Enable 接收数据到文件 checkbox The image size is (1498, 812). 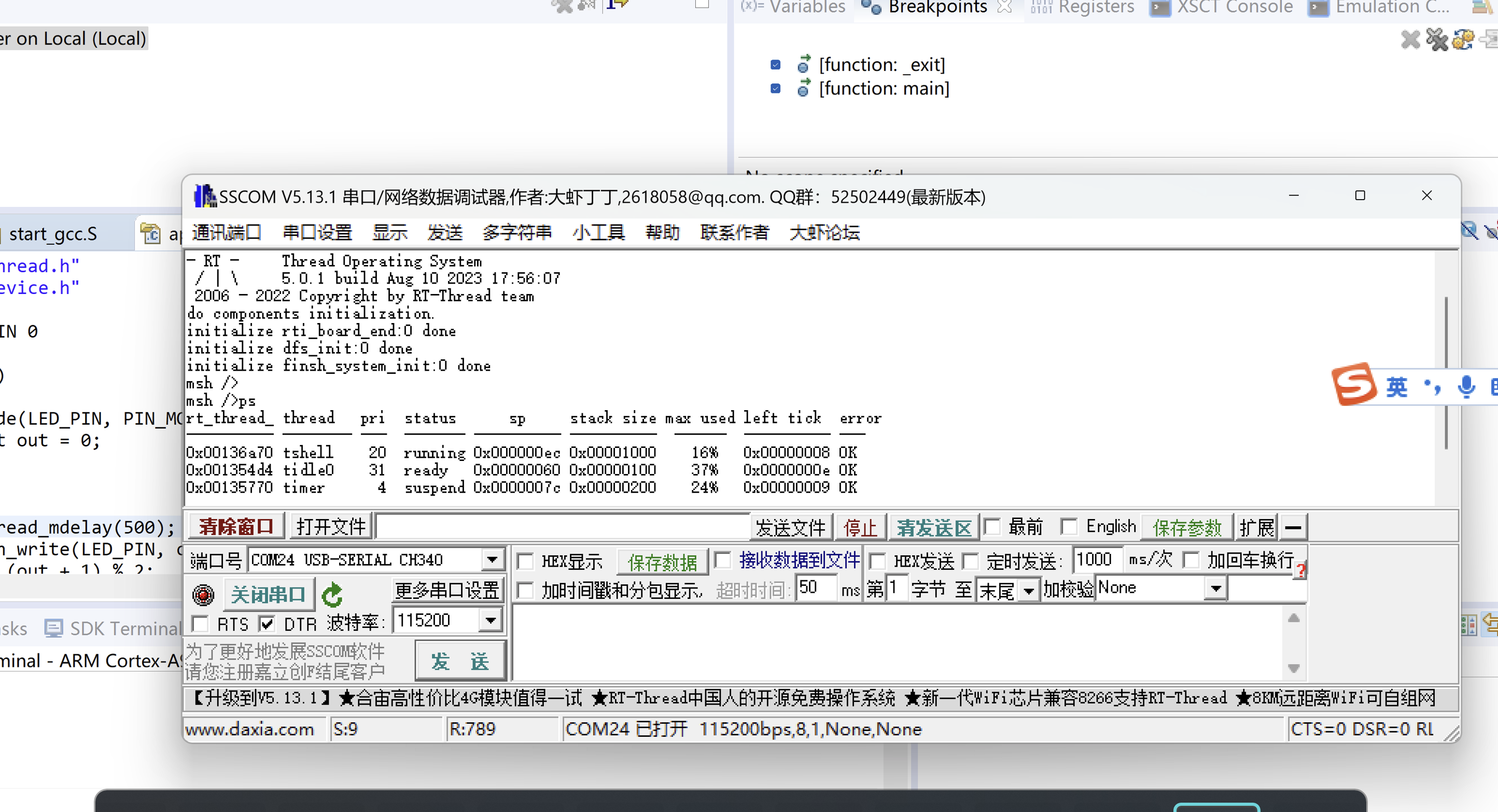coord(722,560)
